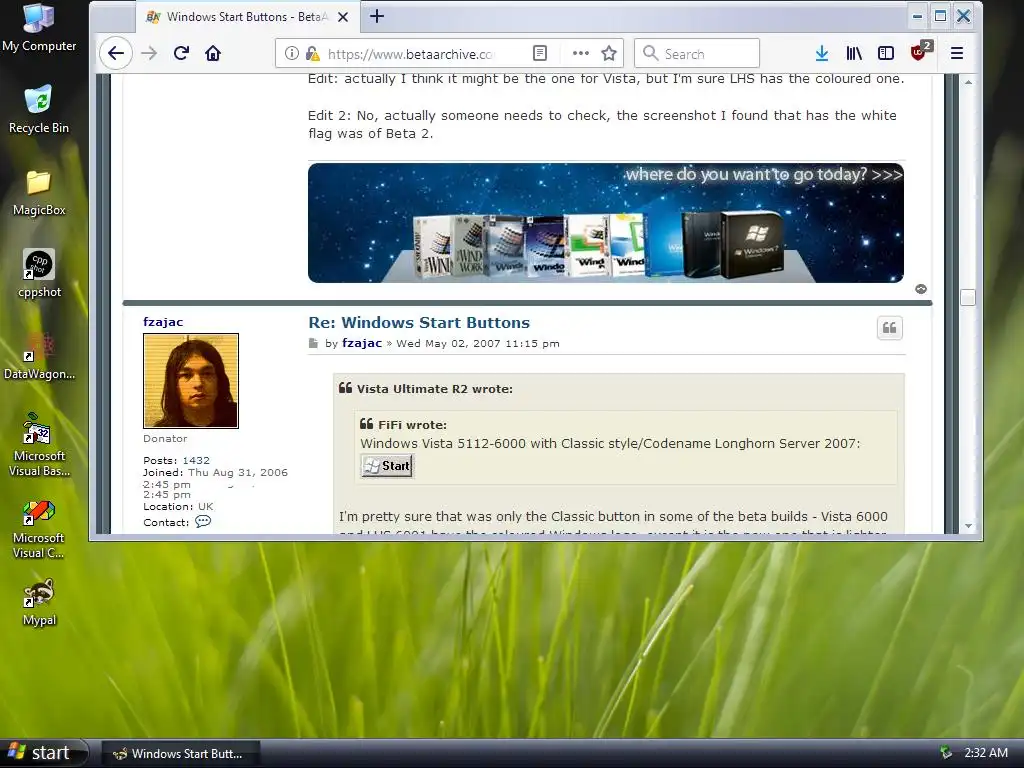This screenshot has width=1024, height=768.
Task: Open the browser home page
Action: (213, 54)
